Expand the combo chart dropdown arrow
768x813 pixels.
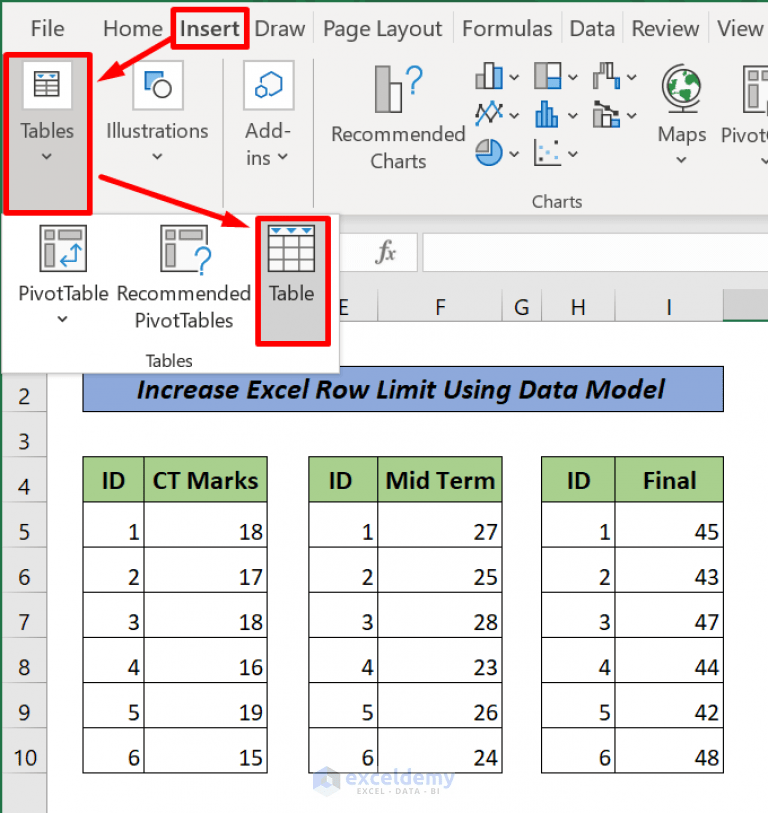[632, 116]
